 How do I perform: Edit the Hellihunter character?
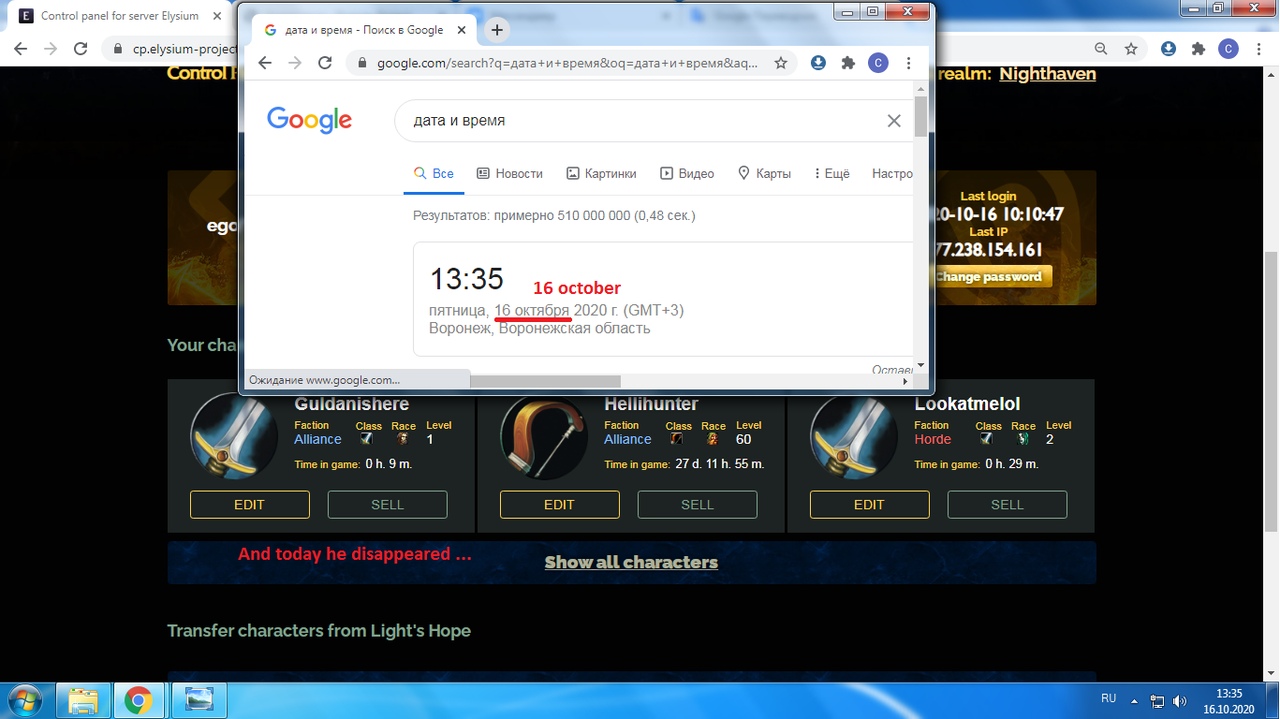click(559, 505)
